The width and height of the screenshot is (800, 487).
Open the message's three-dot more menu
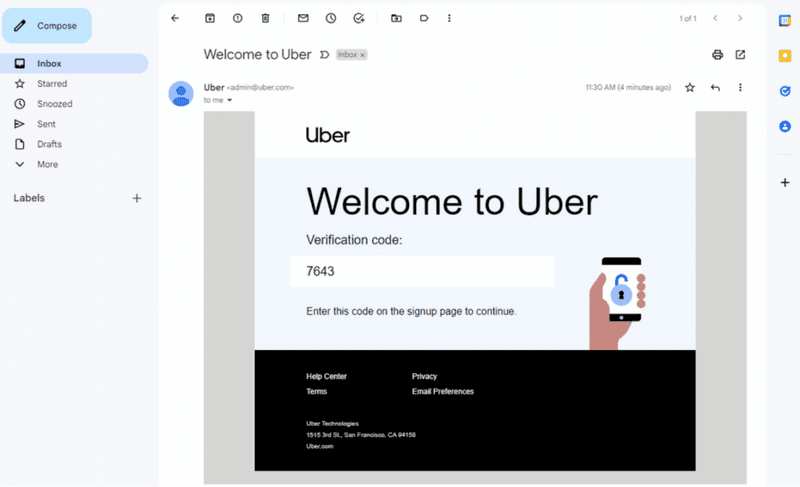pyautogui.click(x=740, y=88)
